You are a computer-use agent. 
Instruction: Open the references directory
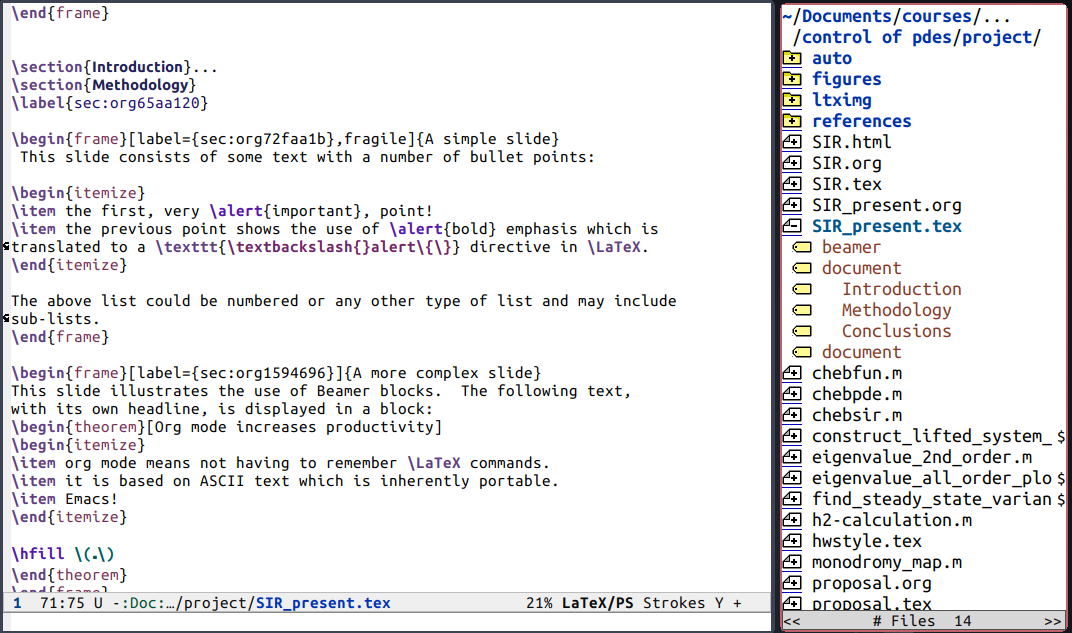pos(861,121)
